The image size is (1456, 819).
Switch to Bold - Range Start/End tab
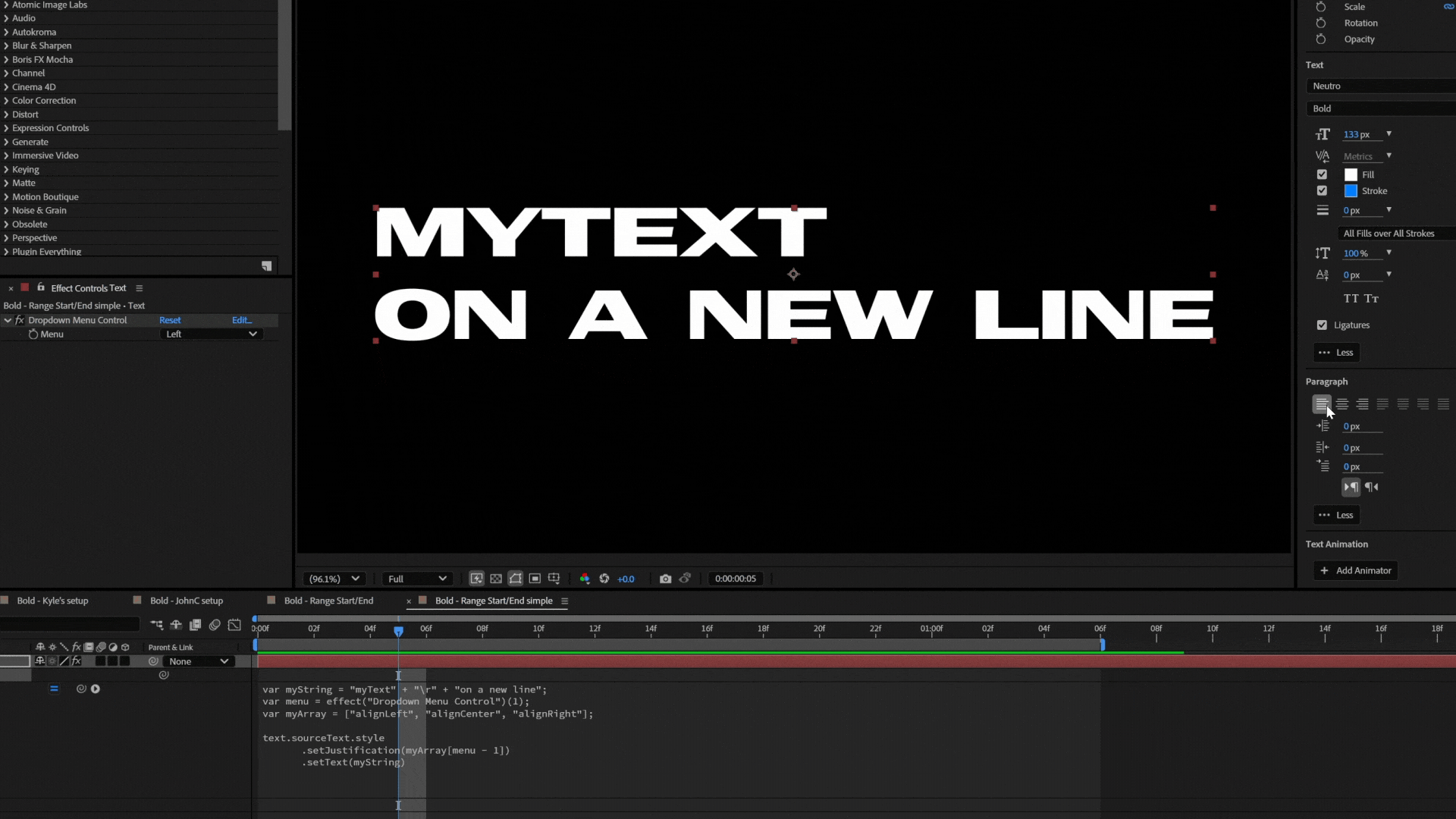point(328,601)
